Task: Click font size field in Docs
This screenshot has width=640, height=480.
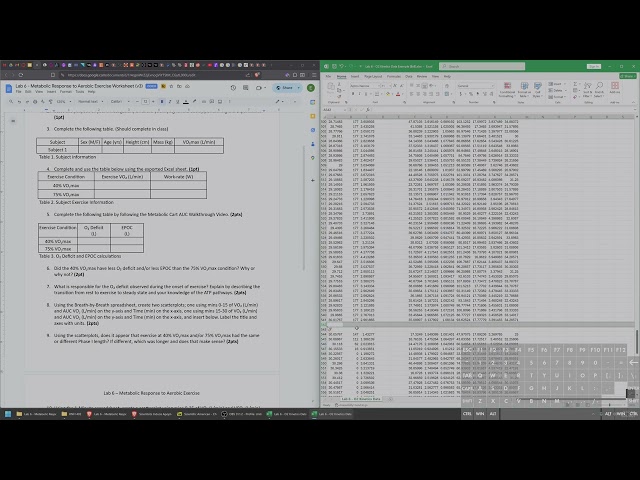Action: click(x=145, y=101)
